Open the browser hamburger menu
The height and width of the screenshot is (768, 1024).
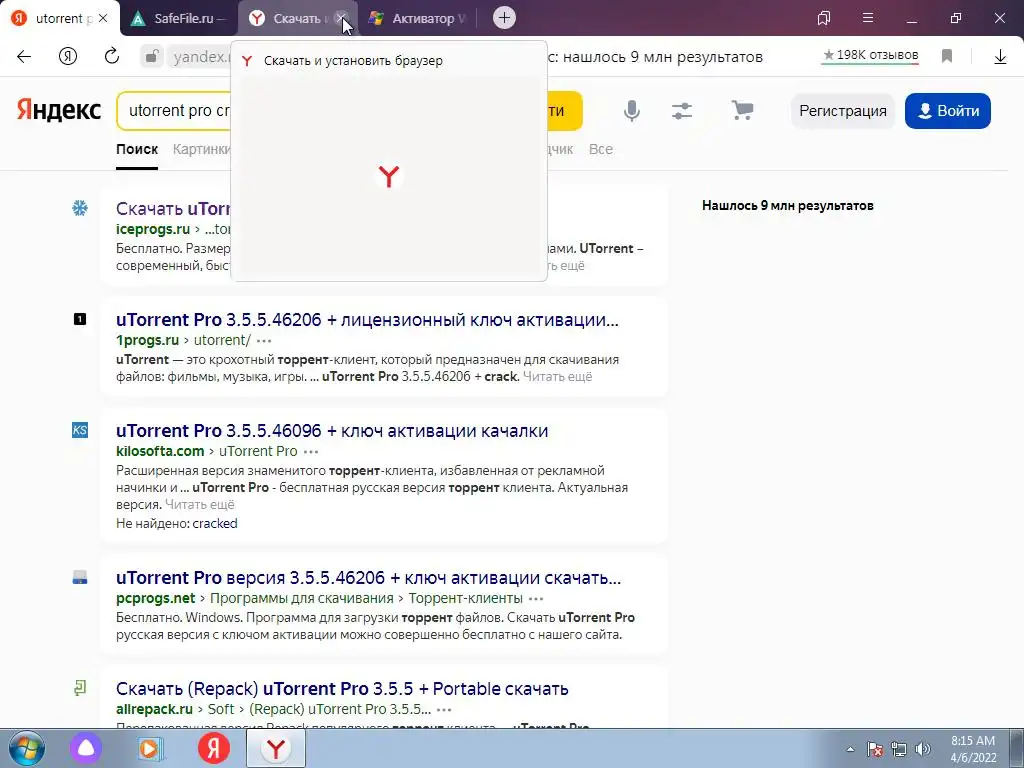[x=868, y=18]
